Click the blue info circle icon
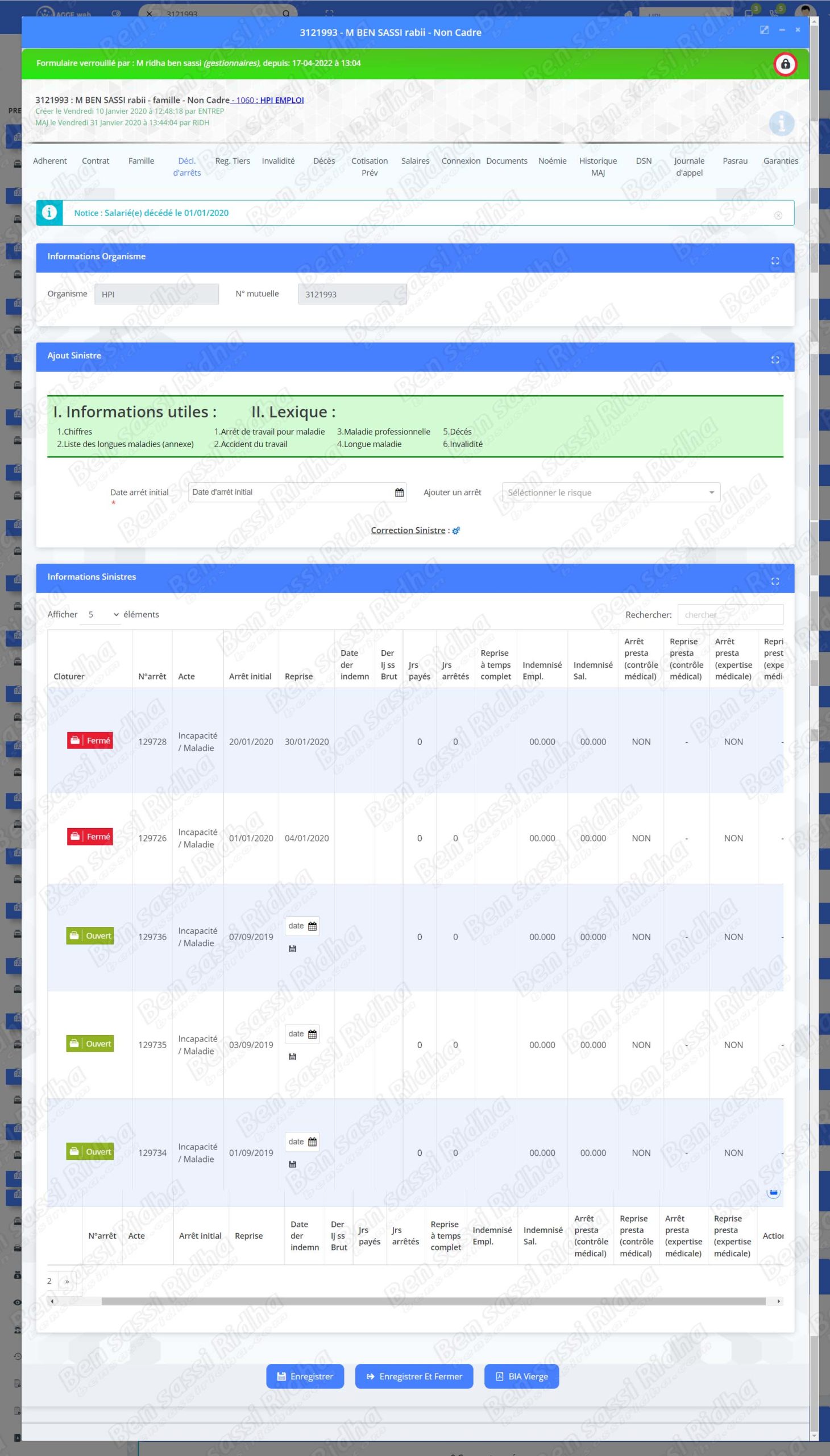 click(x=781, y=123)
